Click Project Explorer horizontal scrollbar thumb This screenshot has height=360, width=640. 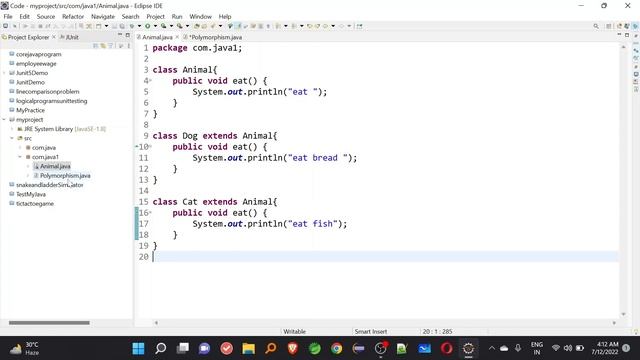click(49, 323)
